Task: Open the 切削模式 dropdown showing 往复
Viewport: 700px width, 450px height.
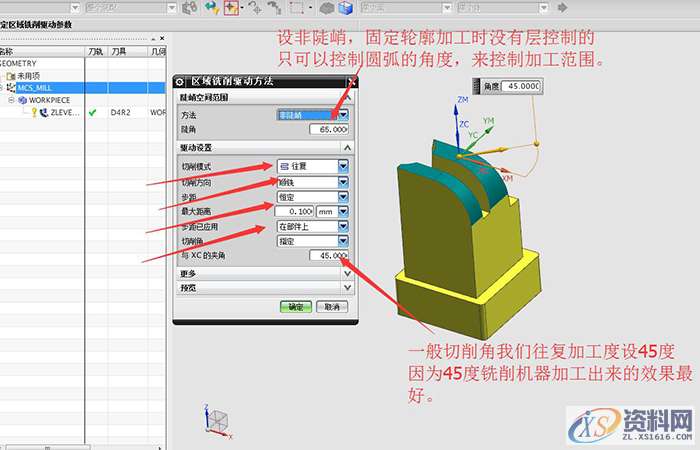Action: pos(343,166)
